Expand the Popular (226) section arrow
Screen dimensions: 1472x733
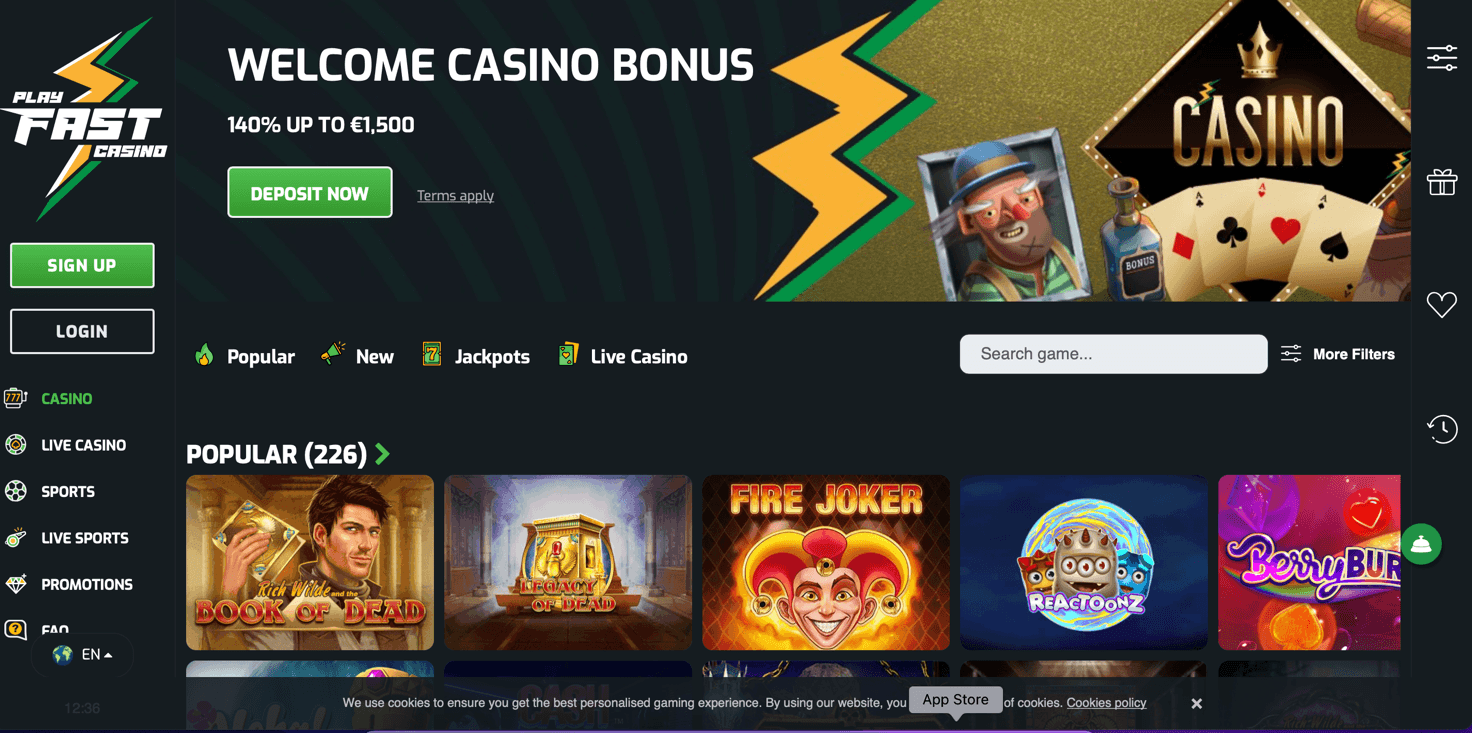pyautogui.click(x=382, y=454)
